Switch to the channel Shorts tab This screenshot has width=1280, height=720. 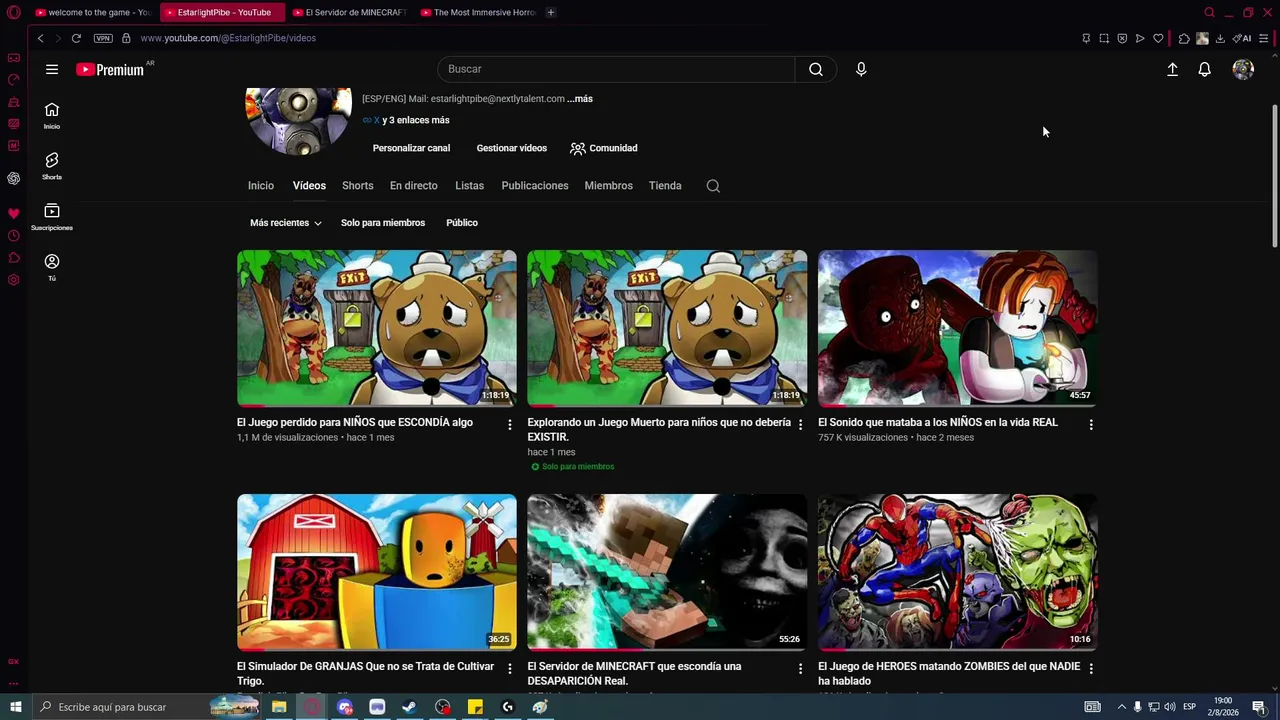tap(358, 186)
